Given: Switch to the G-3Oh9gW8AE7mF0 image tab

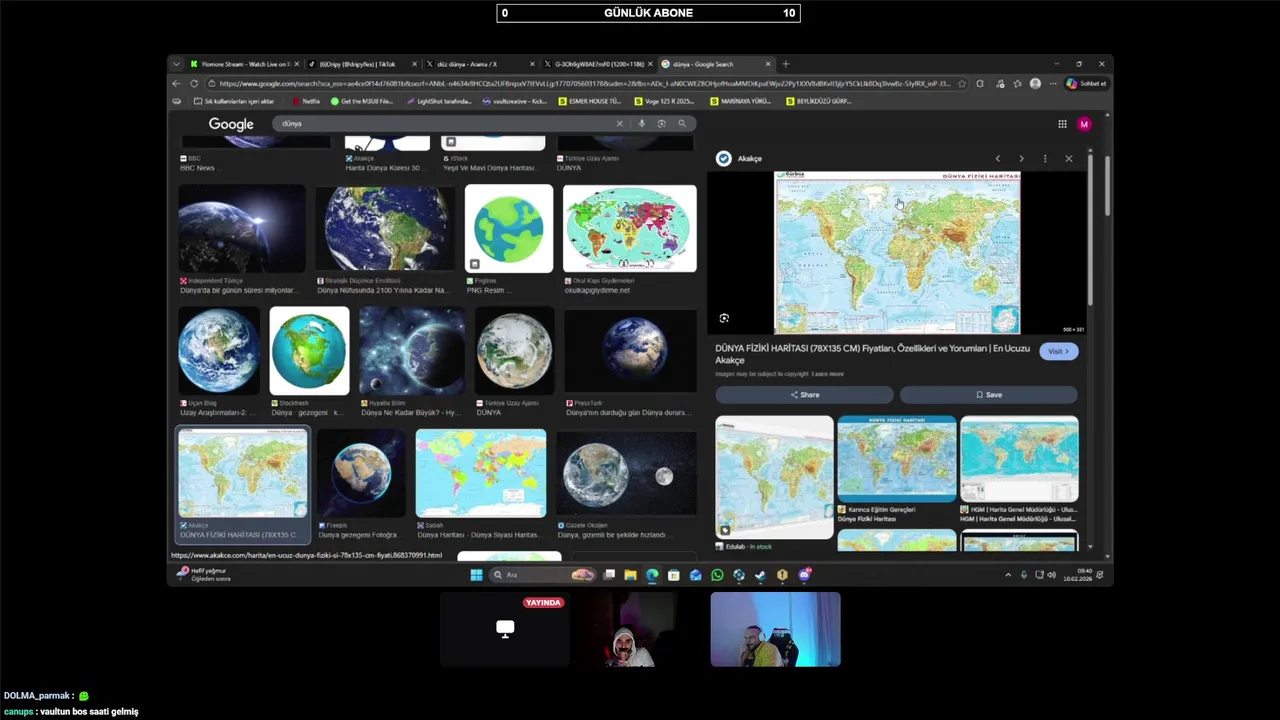Looking at the screenshot, I should click(599, 64).
